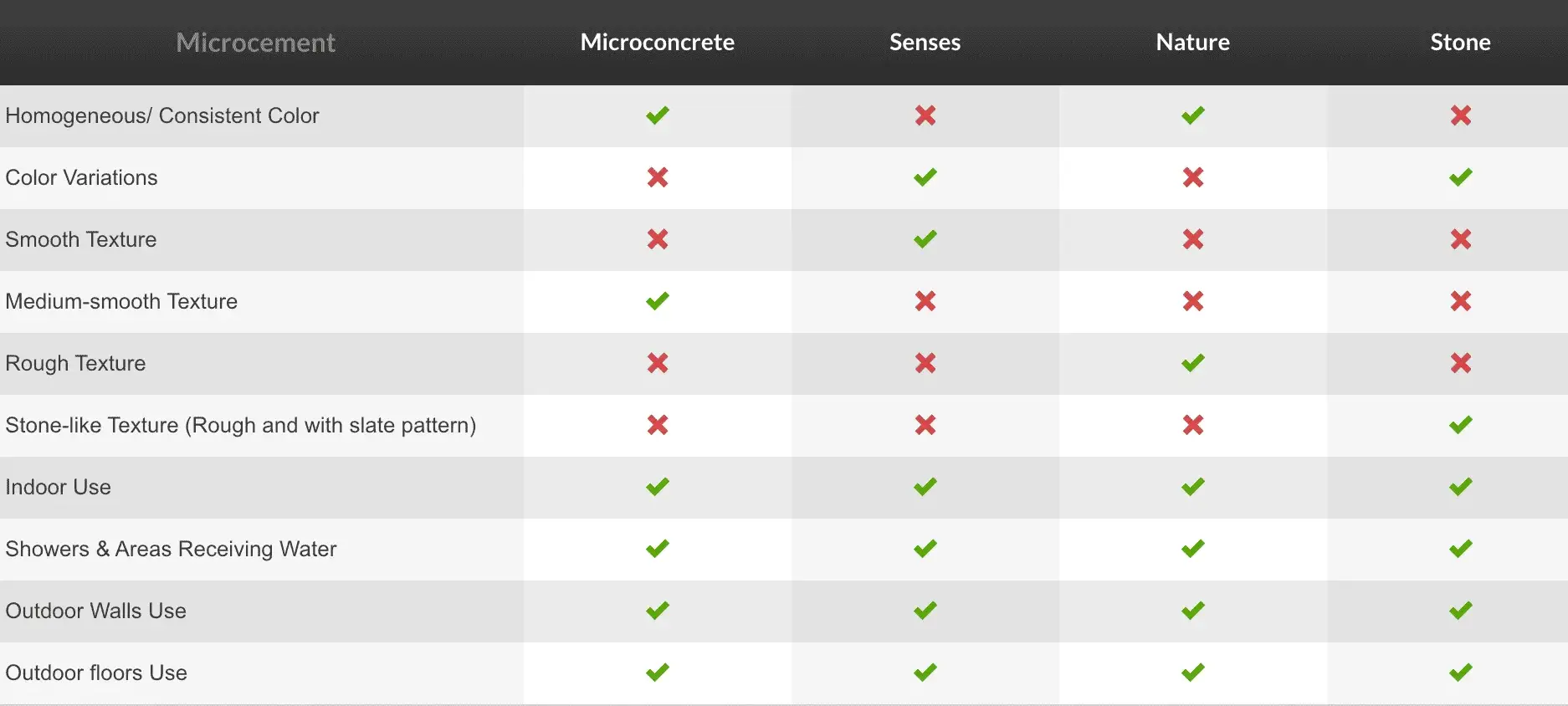Select the Stone column header
The image size is (1568, 706).
pyautogui.click(x=1461, y=42)
